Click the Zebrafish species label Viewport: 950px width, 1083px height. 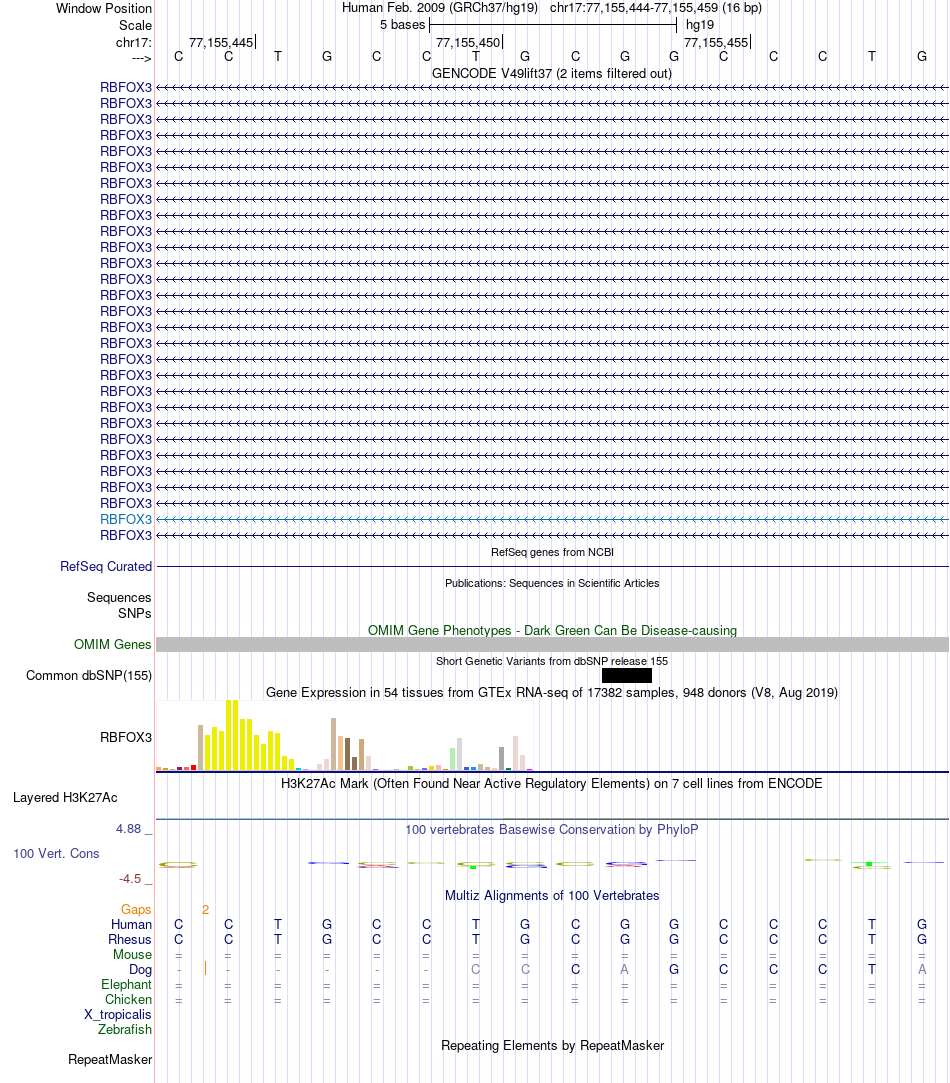pos(124,1030)
